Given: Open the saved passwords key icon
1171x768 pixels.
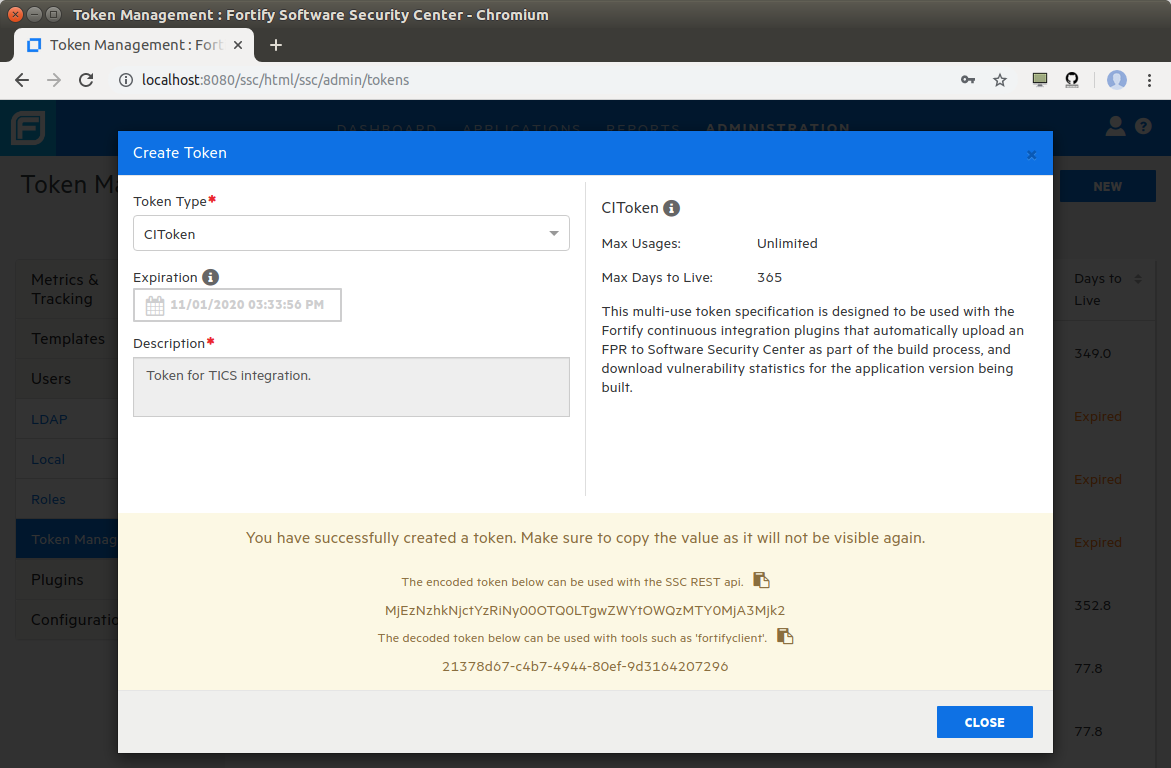Looking at the screenshot, I should click(x=968, y=80).
